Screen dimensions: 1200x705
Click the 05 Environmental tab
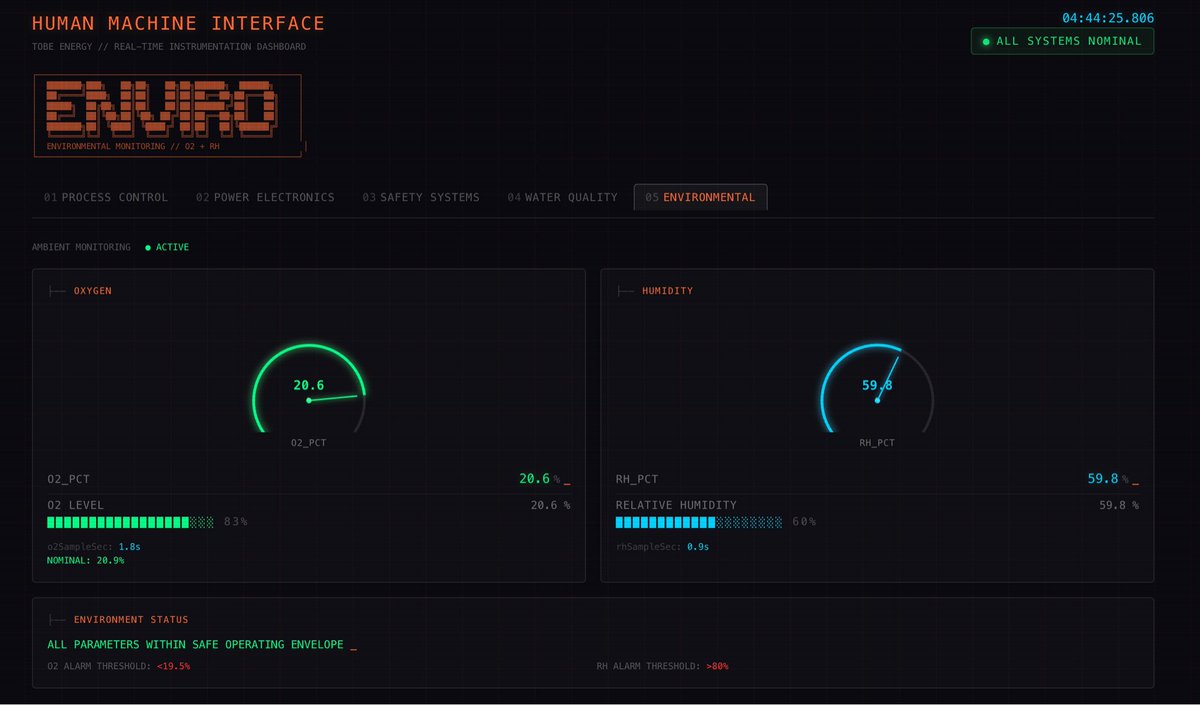[x=700, y=197]
